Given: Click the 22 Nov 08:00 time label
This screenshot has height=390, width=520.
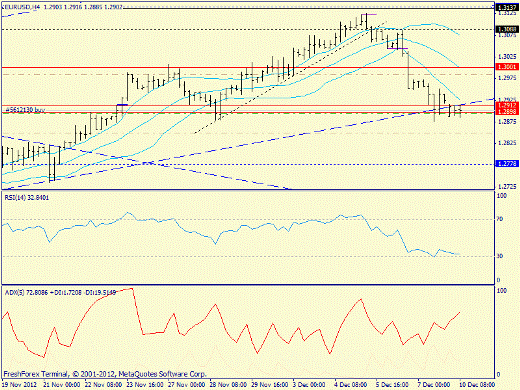Looking at the screenshot, I should coord(103,385).
